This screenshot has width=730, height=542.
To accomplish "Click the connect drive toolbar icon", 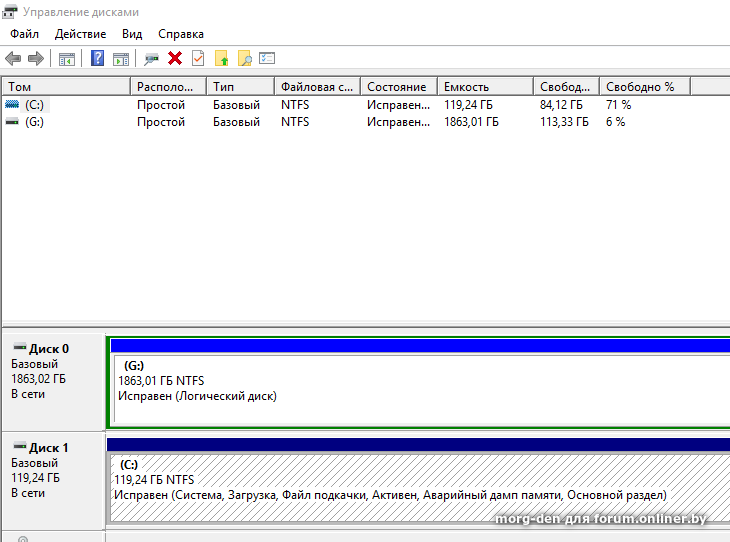I will [x=152, y=59].
